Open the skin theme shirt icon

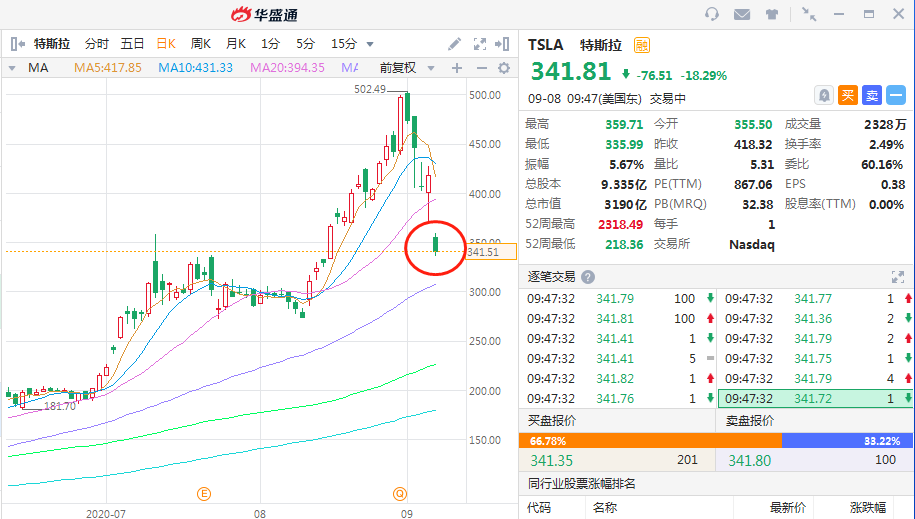point(772,14)
